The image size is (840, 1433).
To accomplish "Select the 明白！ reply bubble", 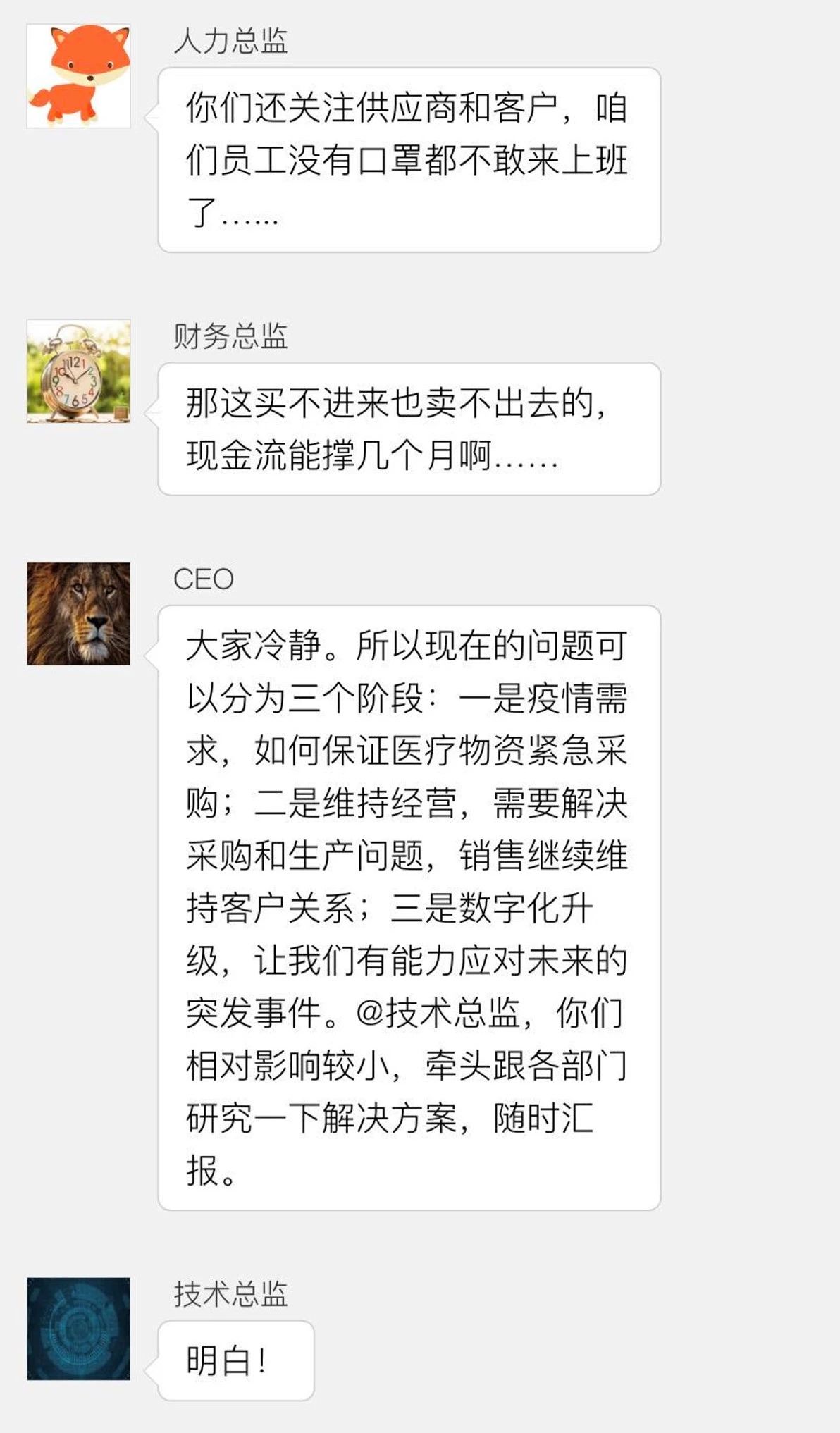I will 235,1360.
